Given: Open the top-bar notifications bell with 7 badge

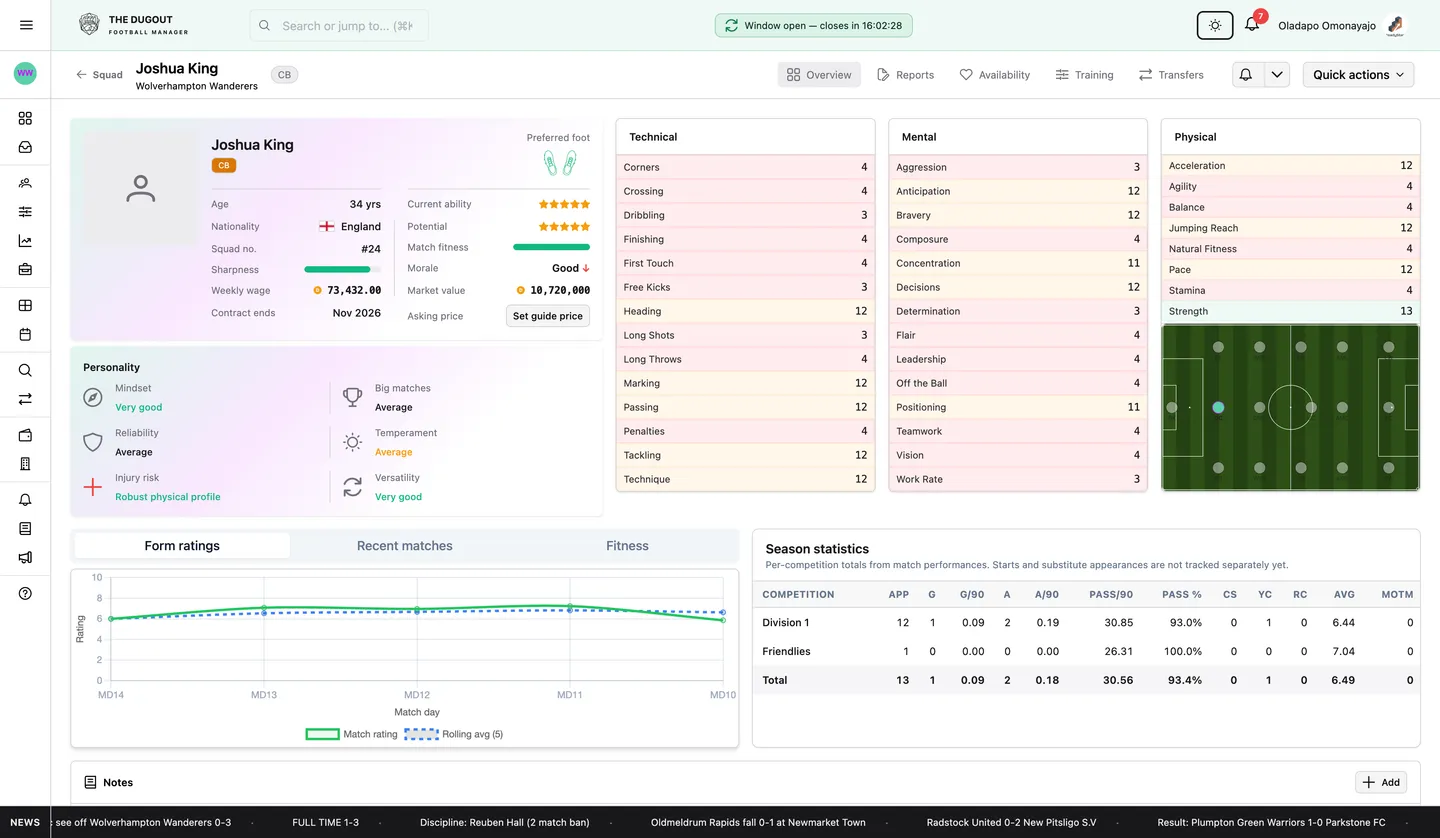Looking at the screenshot, I should click(1252, 25).
